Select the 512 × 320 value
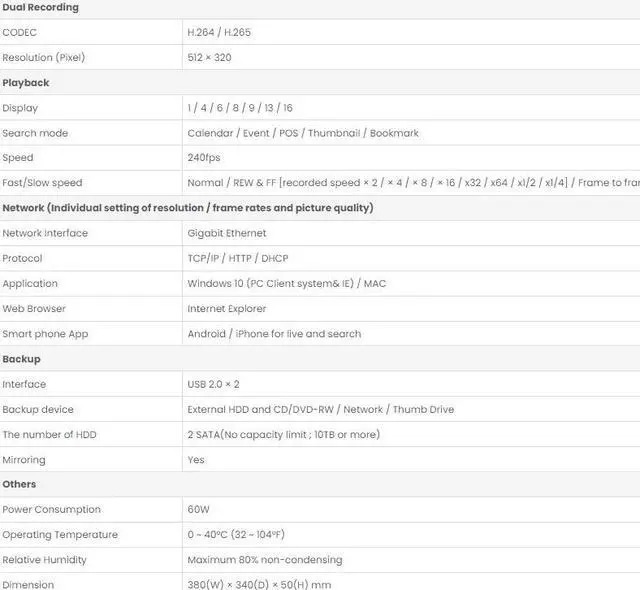 pos(209,58)
